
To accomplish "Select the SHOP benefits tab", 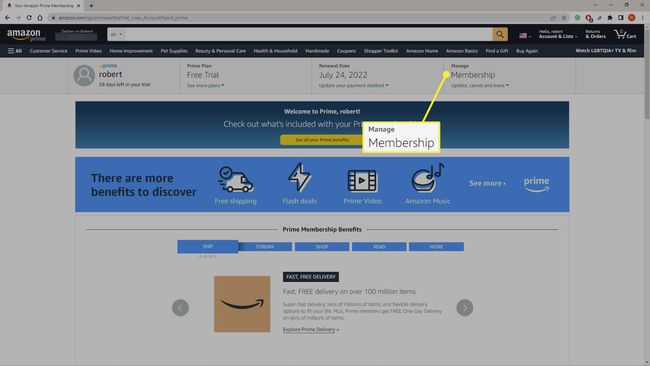I will point(322,247).
